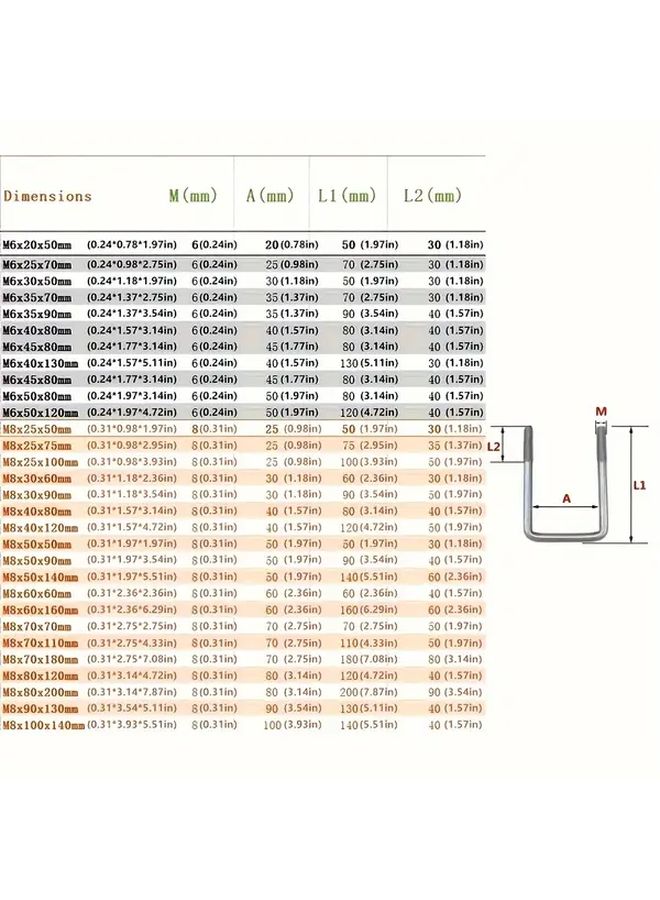This screenshot has height=900, width=660.
Task: Select the M(mm) column header
Action: (193, 196)
